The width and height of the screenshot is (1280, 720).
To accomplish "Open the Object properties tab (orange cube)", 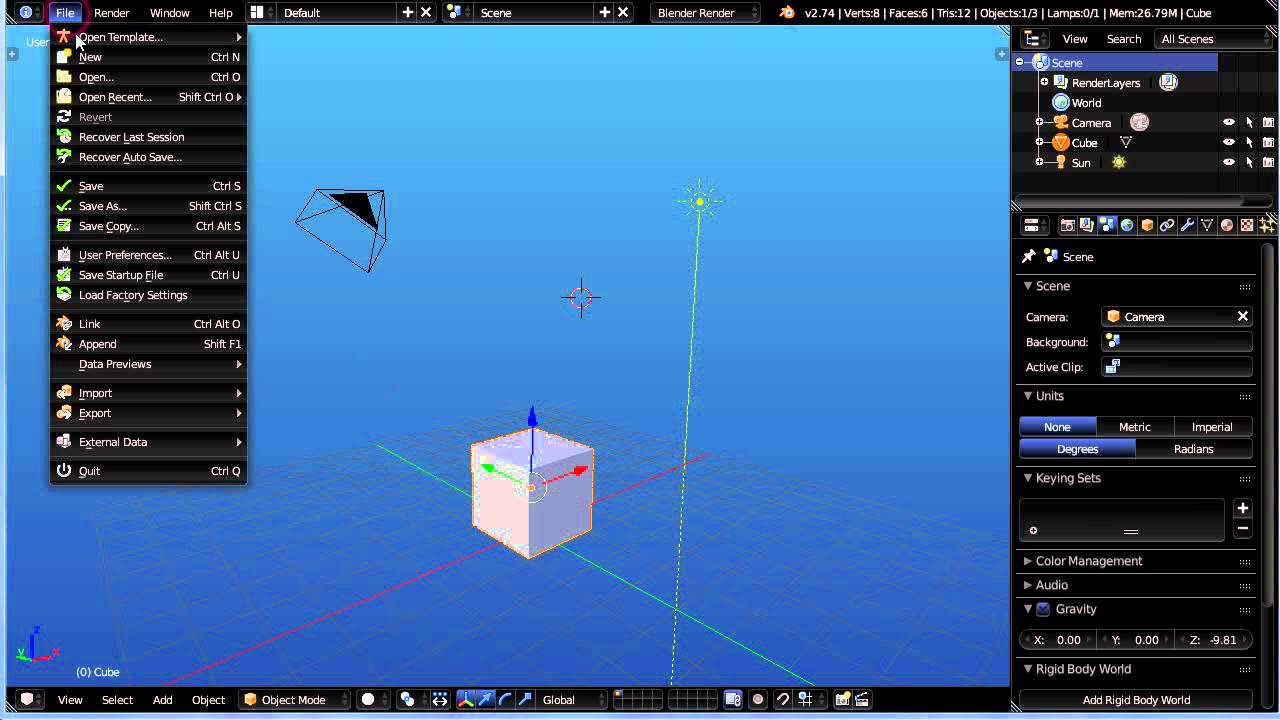I will coord(1147,225).
